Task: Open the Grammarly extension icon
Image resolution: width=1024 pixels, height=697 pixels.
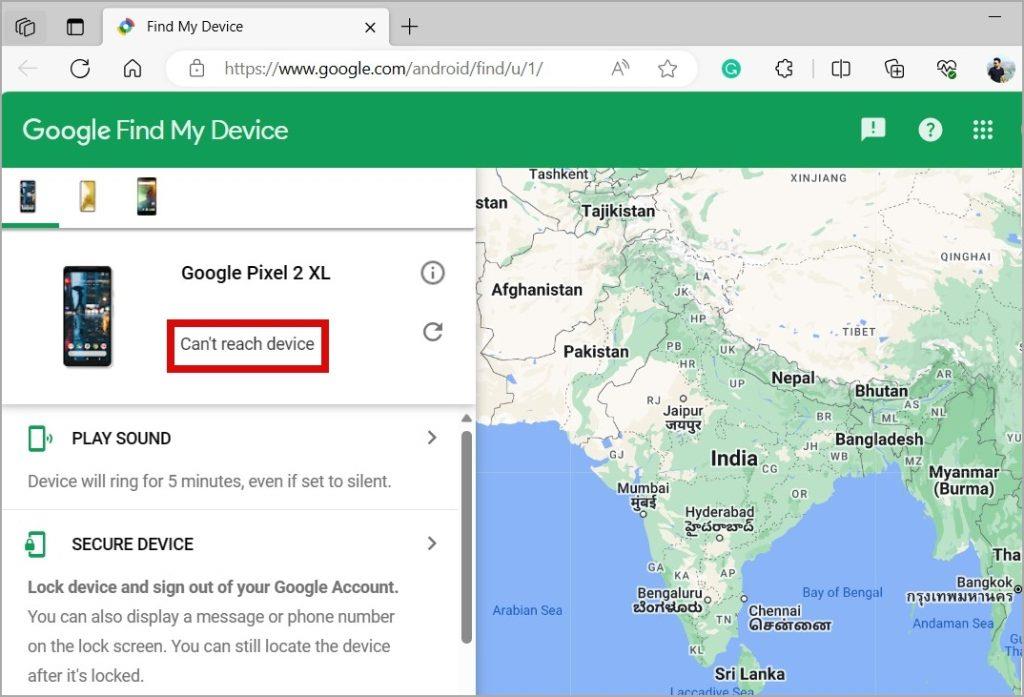Action: click(731, 68)
